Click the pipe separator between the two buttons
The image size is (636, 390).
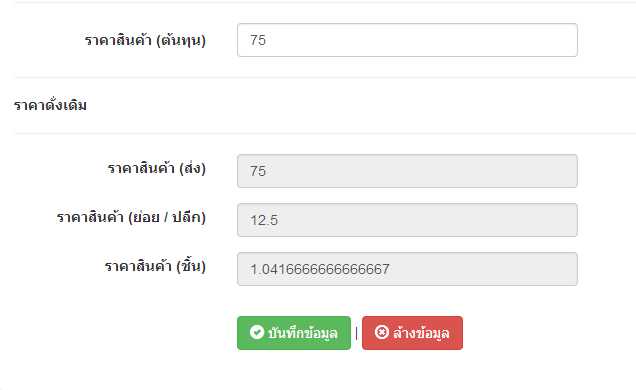tap(356, 333)
